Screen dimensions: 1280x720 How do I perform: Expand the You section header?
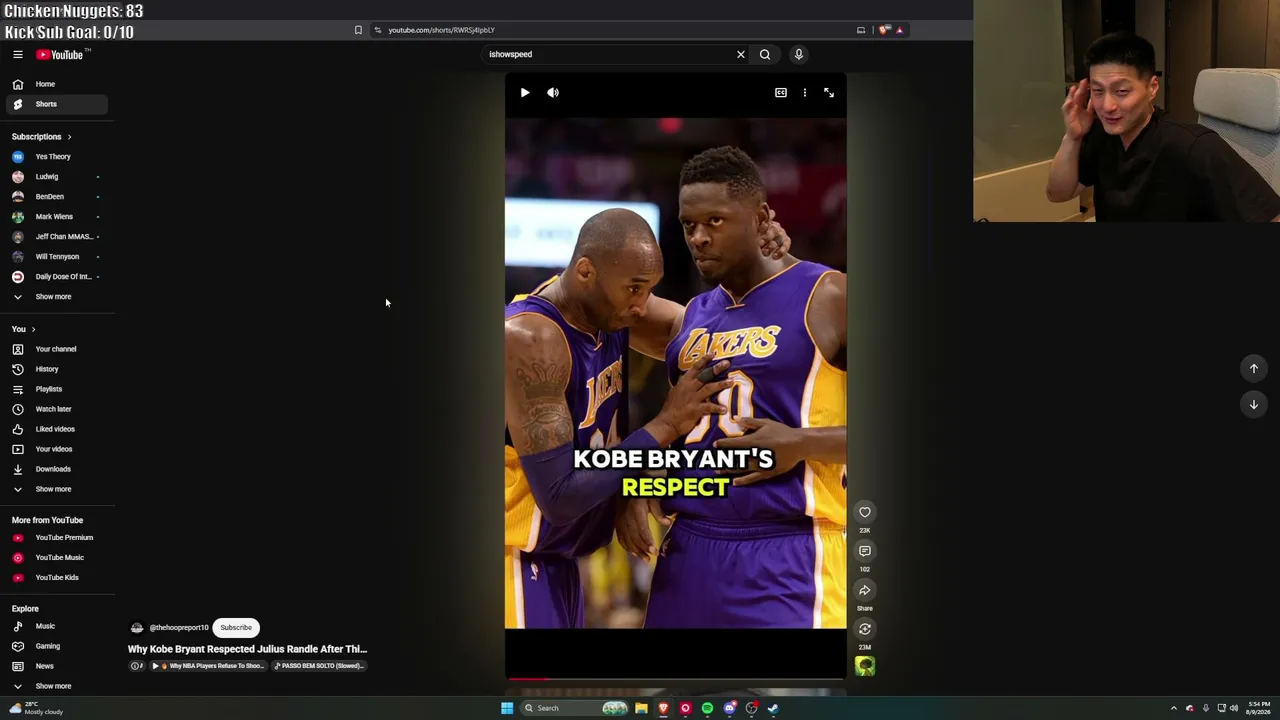(24, 329)
